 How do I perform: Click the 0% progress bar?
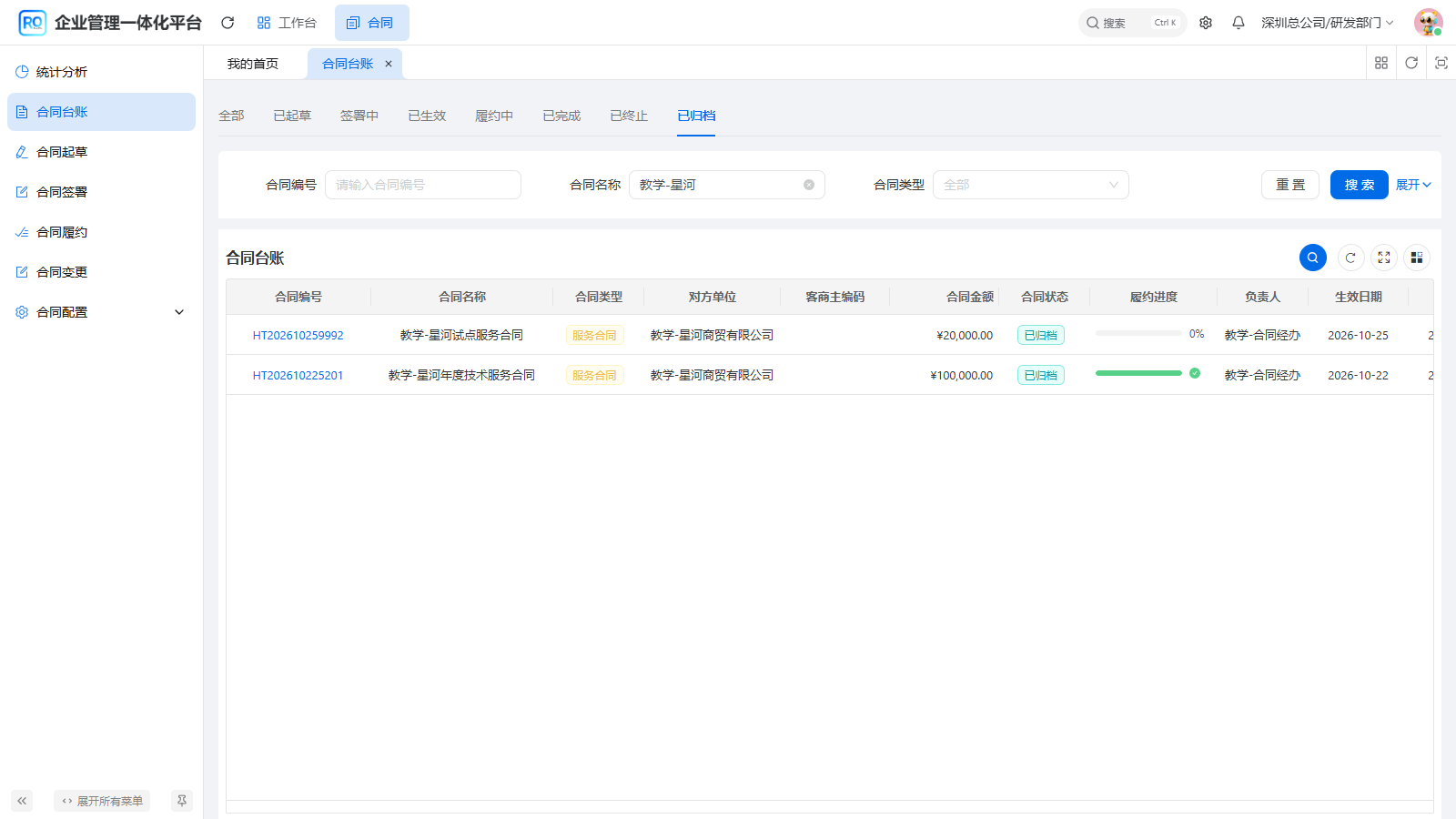coord(1138,333)
